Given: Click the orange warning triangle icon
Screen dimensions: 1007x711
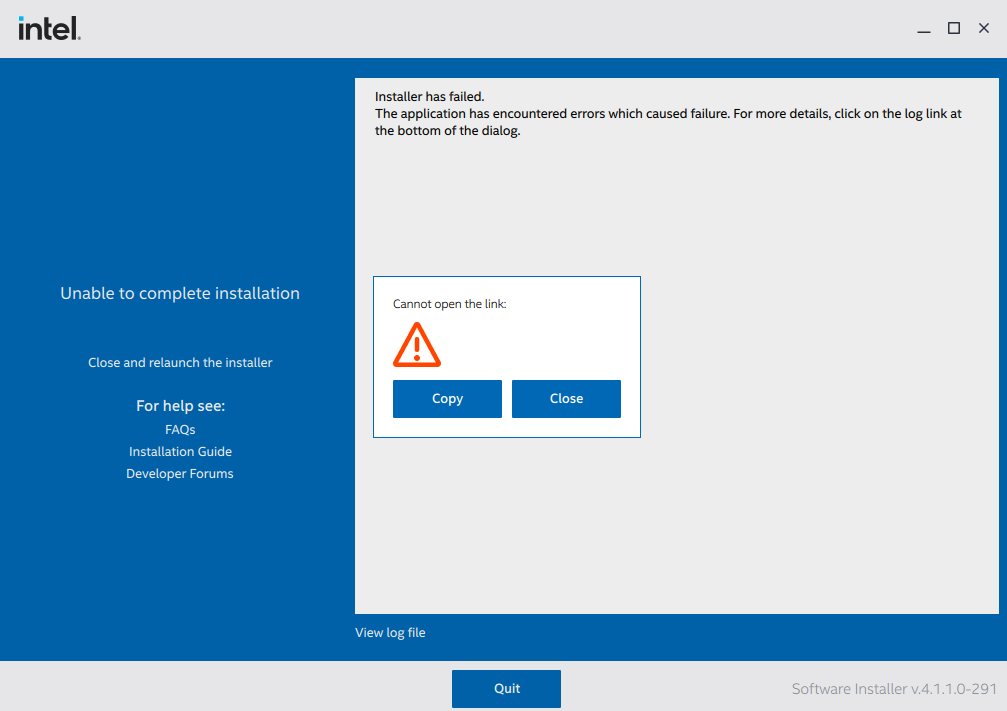Looking at the screenshot, I should [417, 344].
